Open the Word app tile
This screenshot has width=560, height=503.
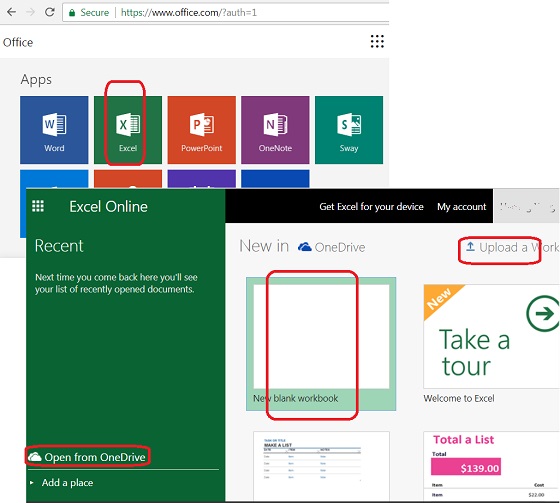pyautogui.click(x=54, y=130)
